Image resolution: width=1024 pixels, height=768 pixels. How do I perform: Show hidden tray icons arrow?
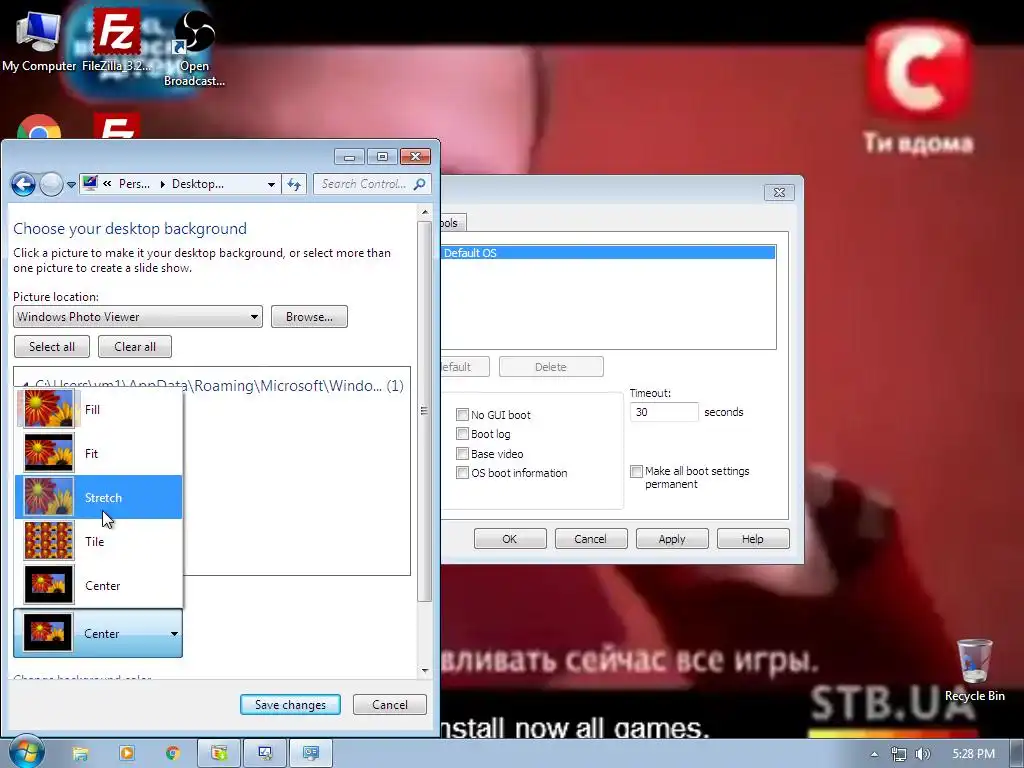[x=874, y=754]
